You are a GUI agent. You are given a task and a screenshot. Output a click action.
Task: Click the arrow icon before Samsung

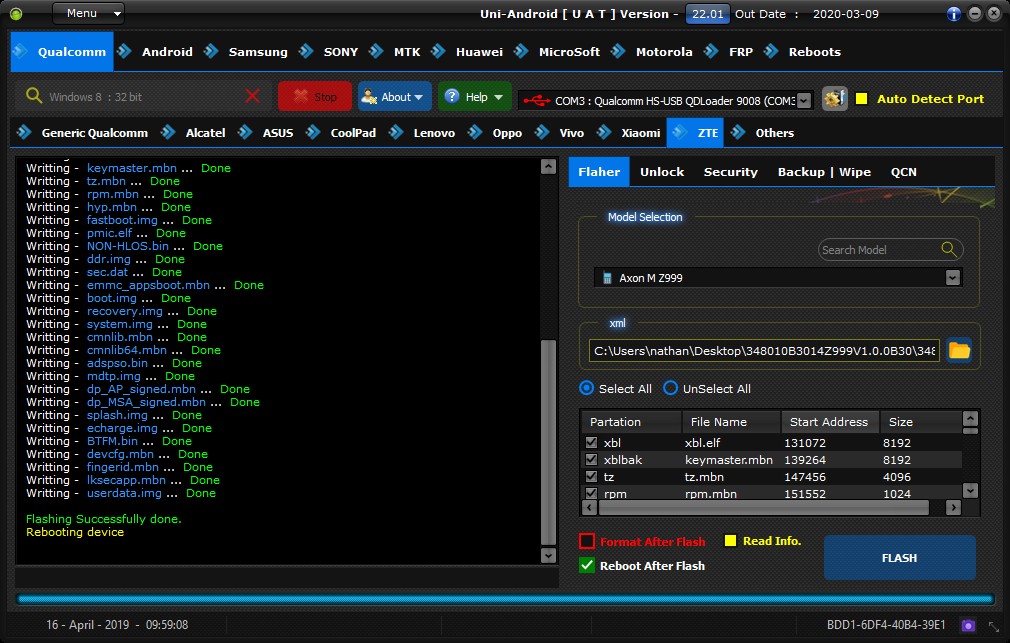click(211, 51)
